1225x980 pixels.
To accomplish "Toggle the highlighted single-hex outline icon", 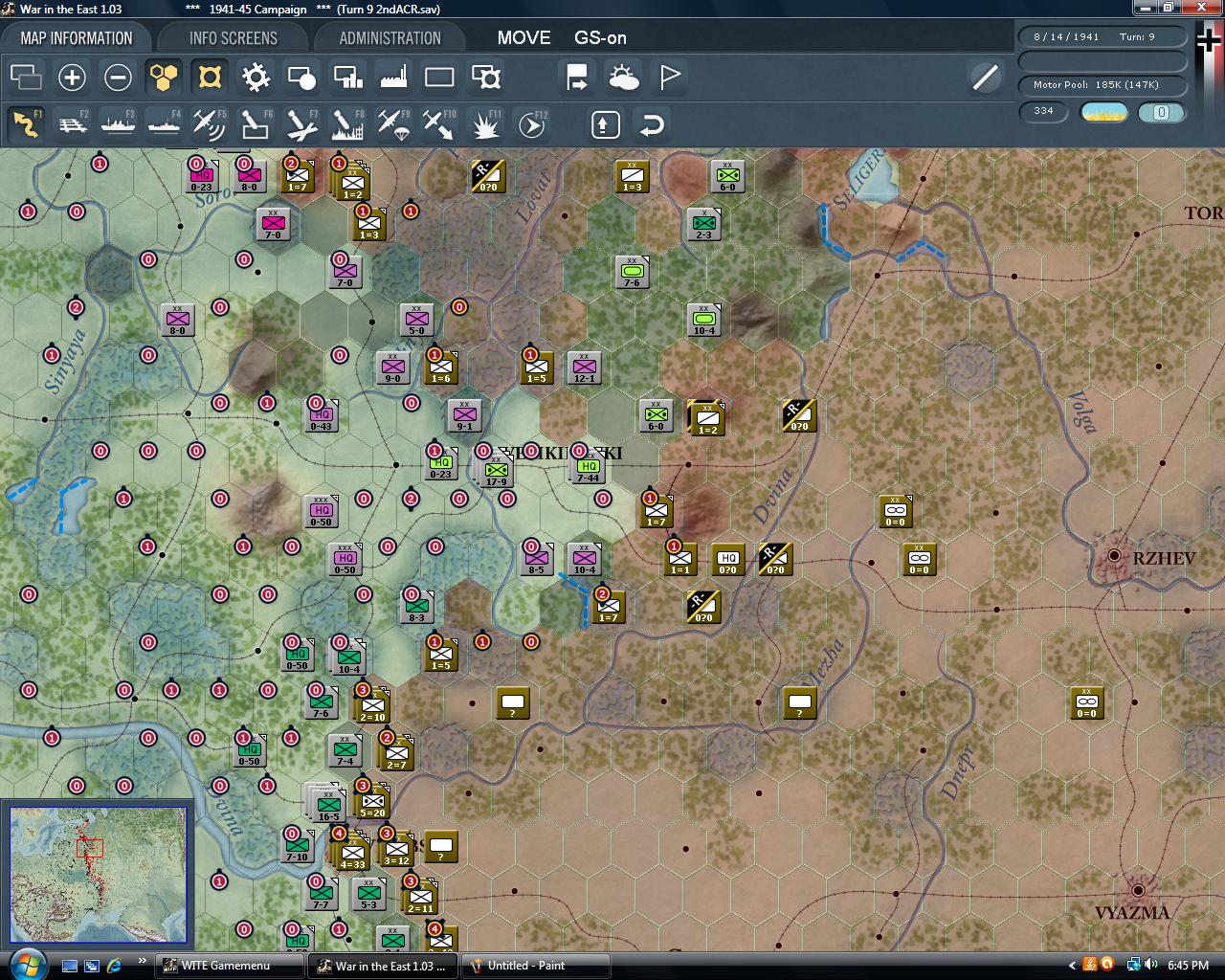I will click(x=210, y=77).
